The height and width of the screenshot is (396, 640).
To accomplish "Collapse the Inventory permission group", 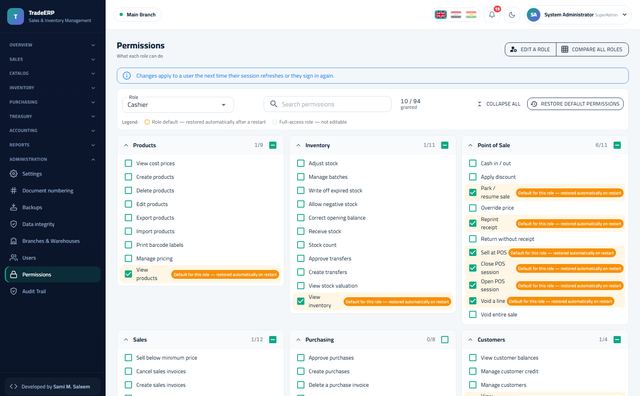I will 298,145.
